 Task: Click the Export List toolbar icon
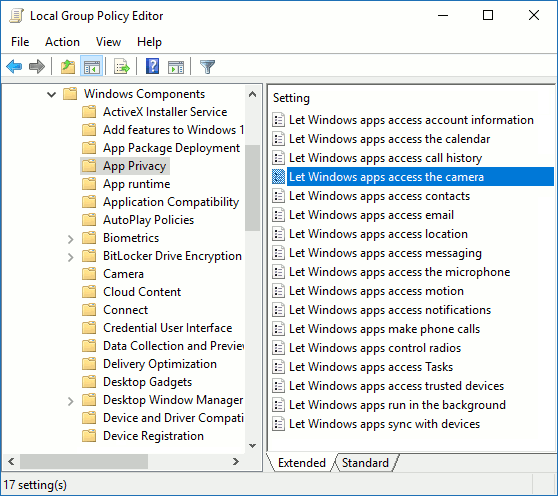point(122,67)
